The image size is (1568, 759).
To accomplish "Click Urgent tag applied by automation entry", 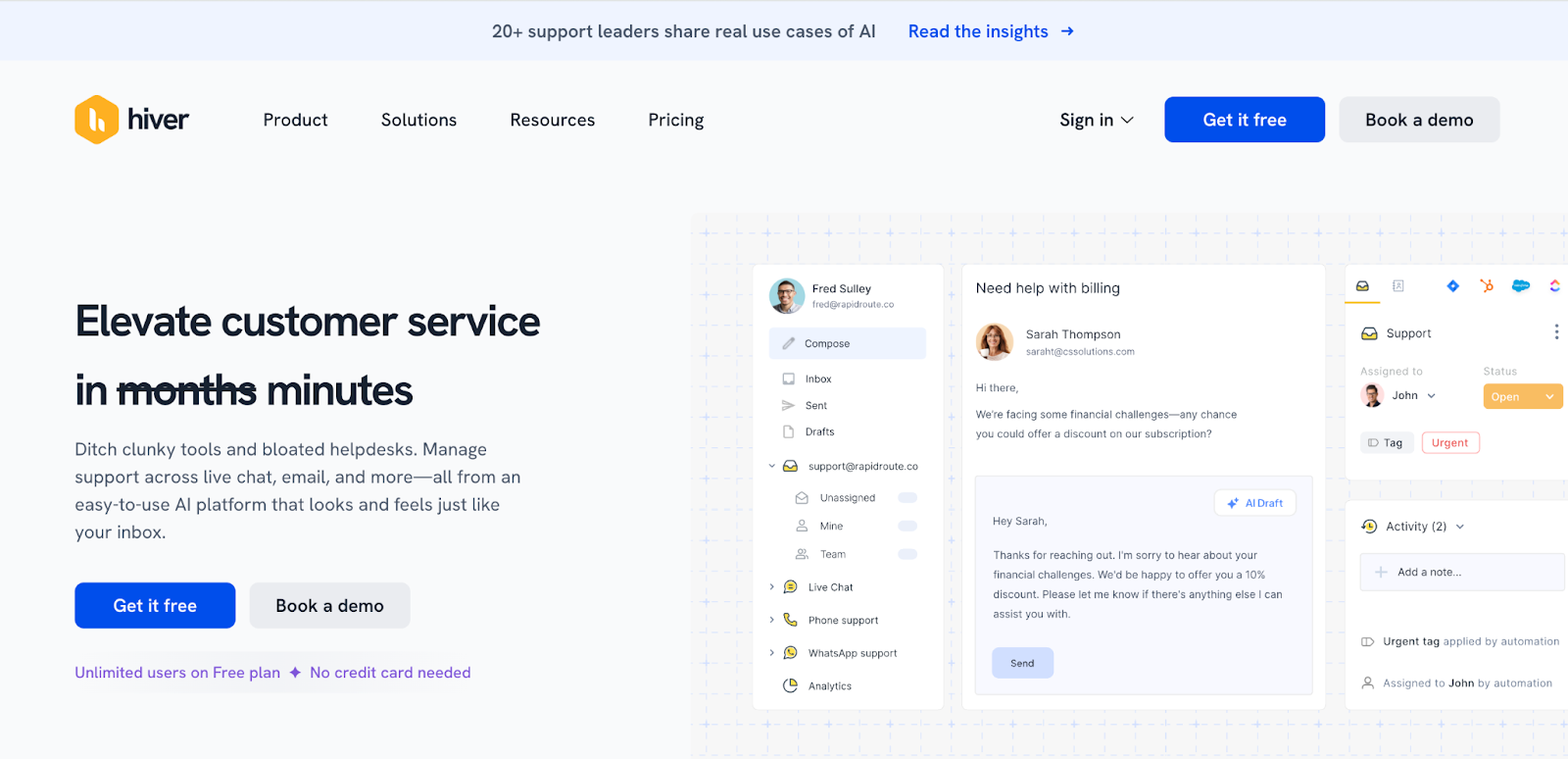I will 1460,641.
